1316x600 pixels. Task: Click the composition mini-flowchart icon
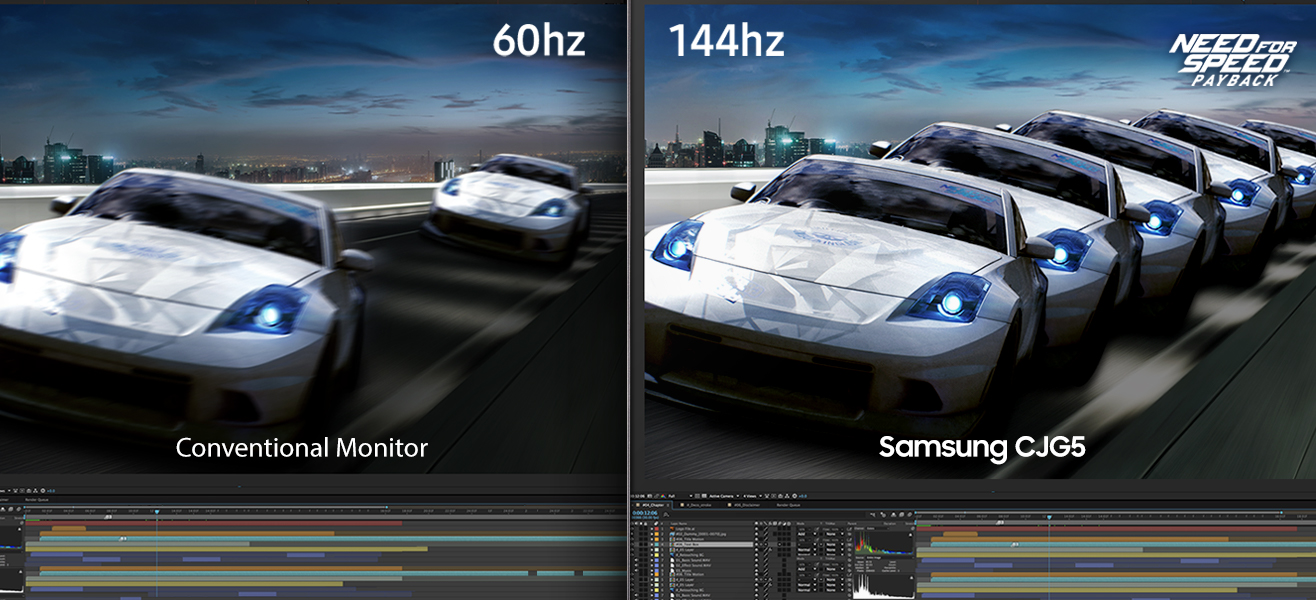pyautogui.click(x=872, y=515)
